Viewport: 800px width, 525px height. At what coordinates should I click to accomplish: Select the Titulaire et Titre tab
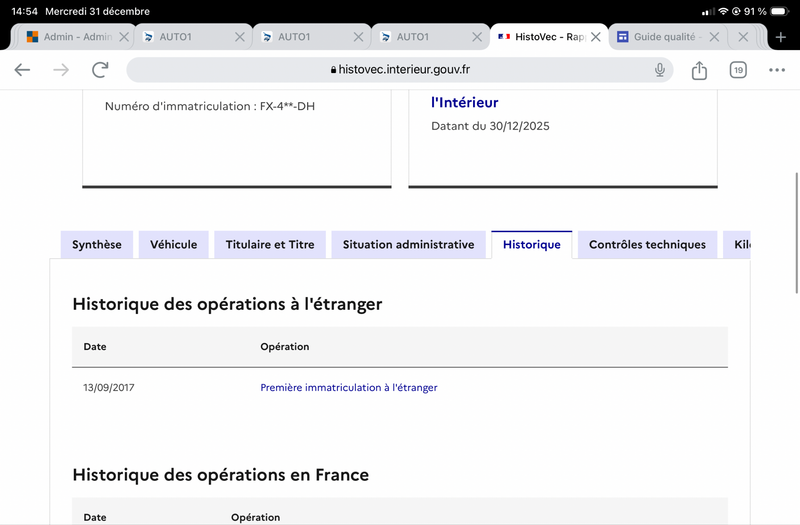coord(270,245)
